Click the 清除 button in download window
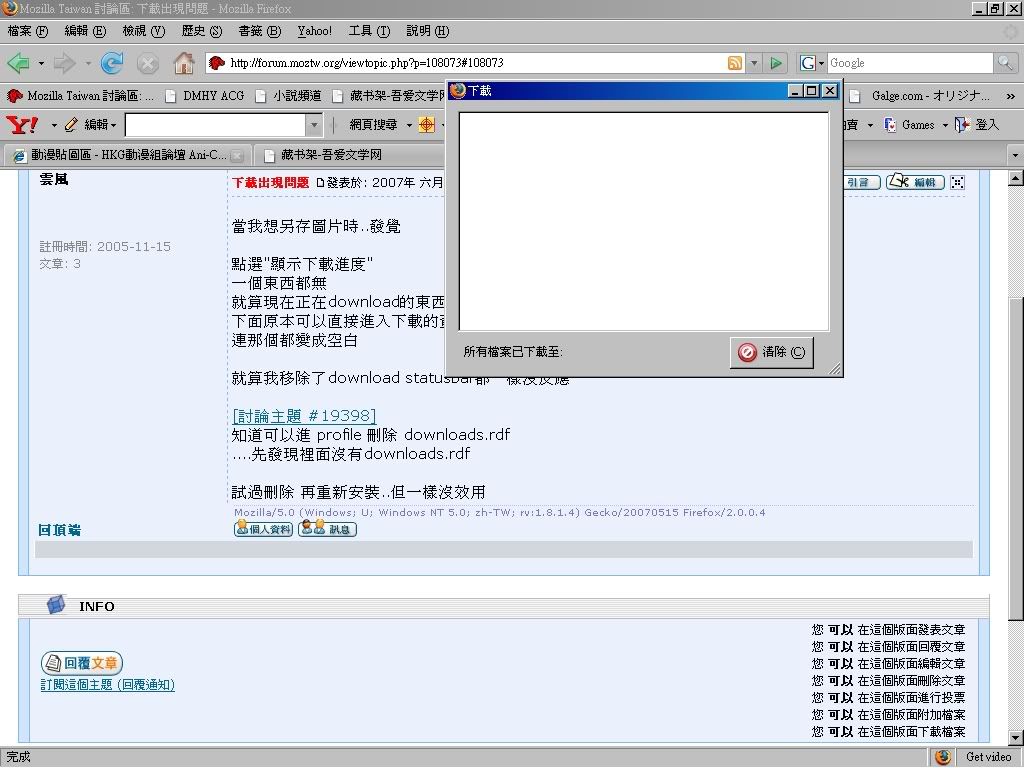Screen dimensions: 1024x768 (772, 352)
